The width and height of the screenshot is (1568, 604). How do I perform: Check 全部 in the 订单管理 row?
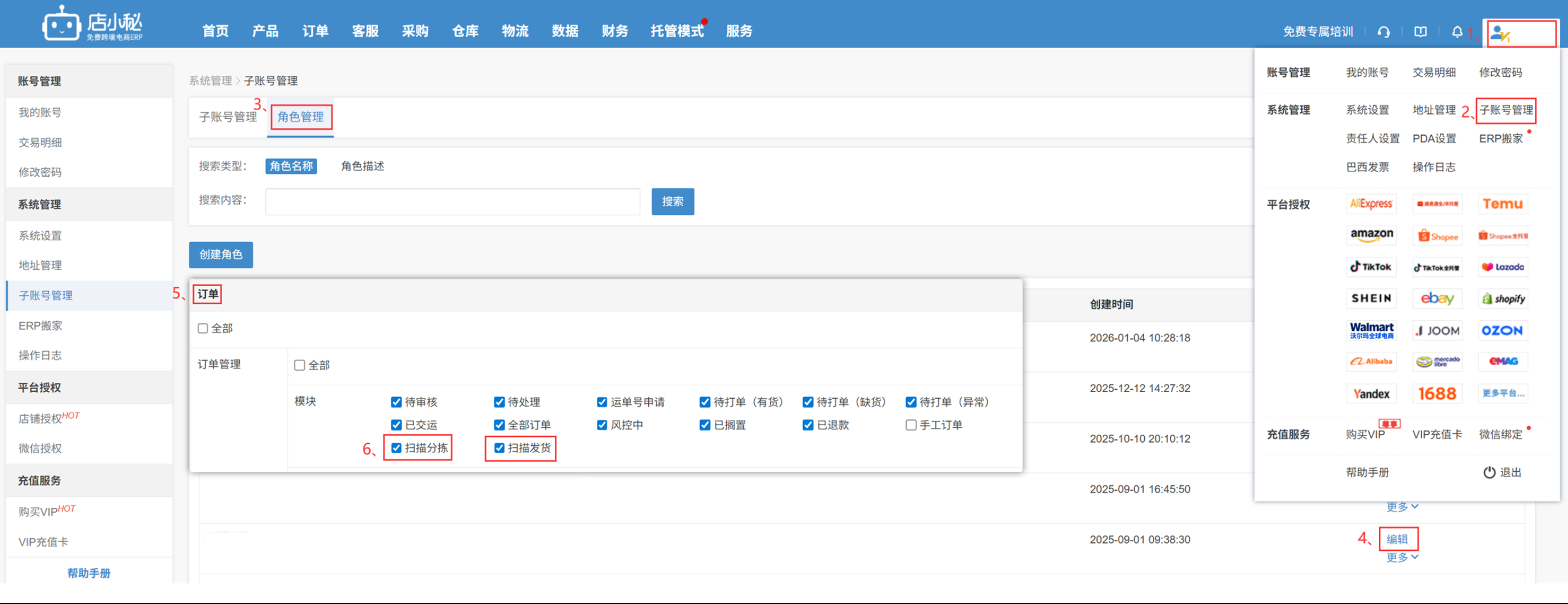300,365
